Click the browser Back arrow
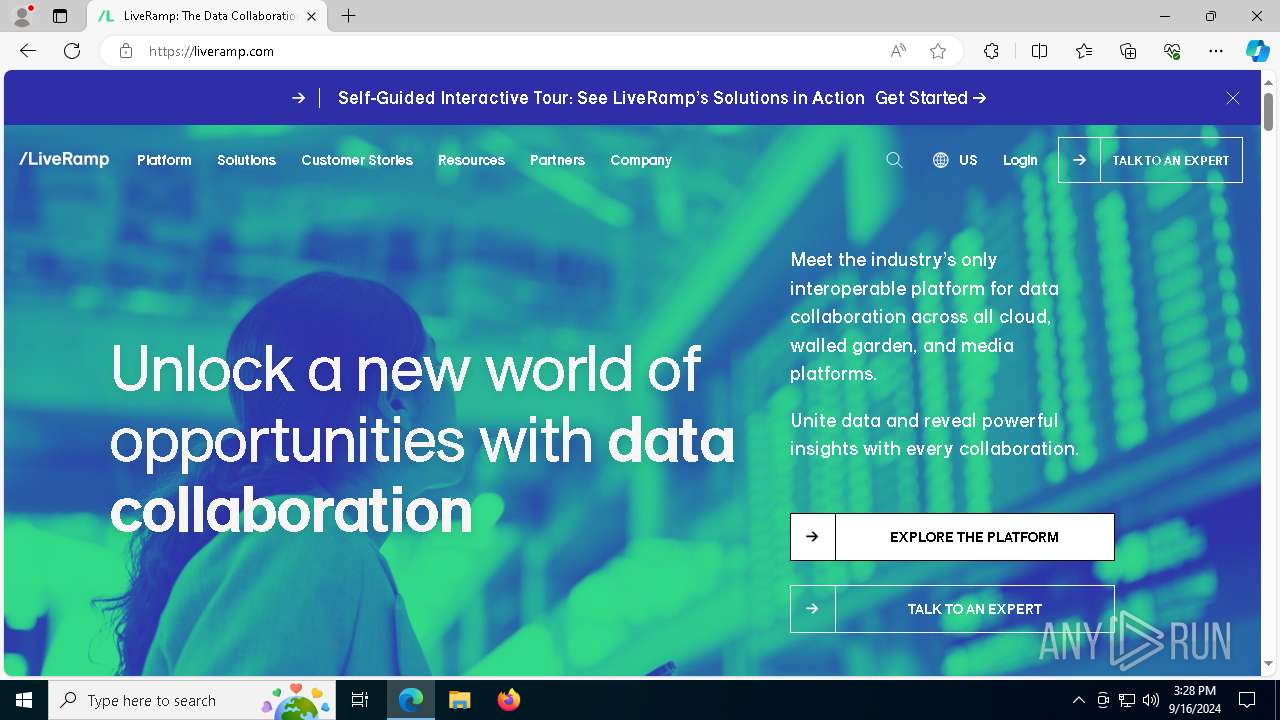The image size is (1280, 720). point(28,51)
